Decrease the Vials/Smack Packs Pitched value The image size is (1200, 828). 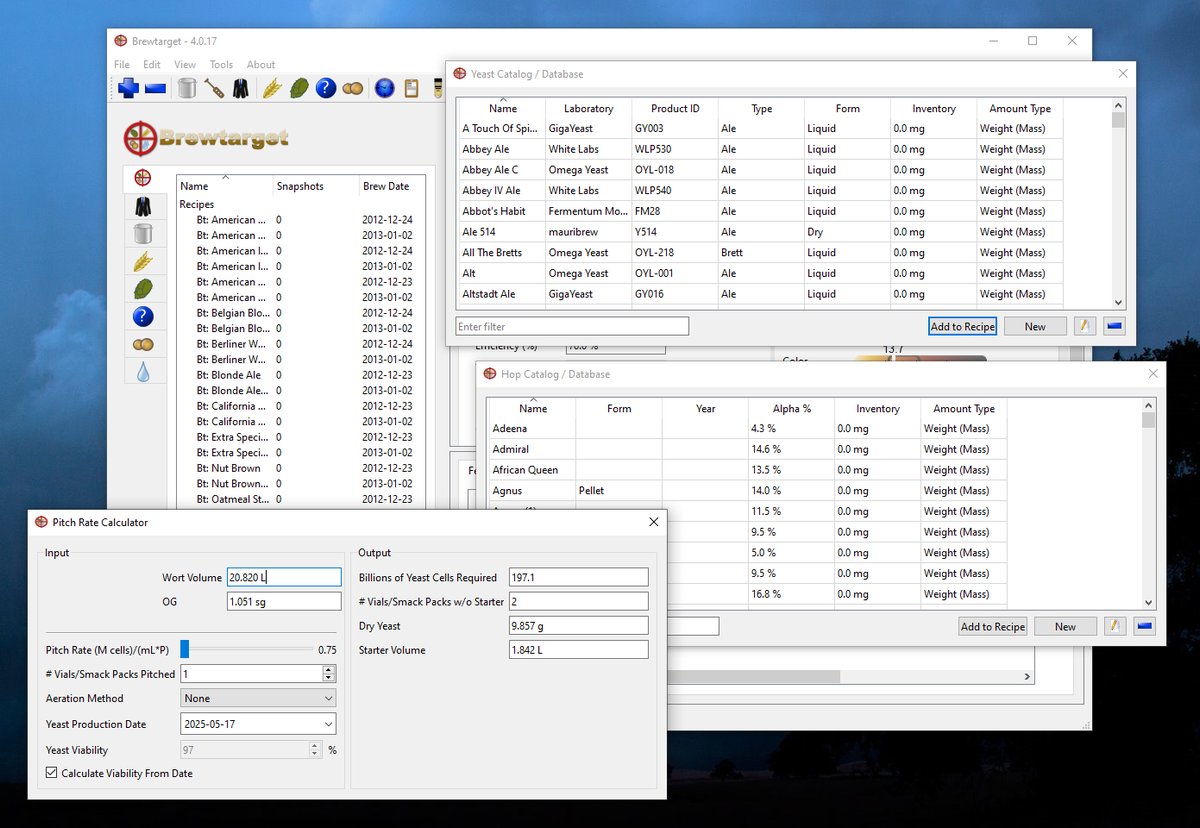[329, 679]
